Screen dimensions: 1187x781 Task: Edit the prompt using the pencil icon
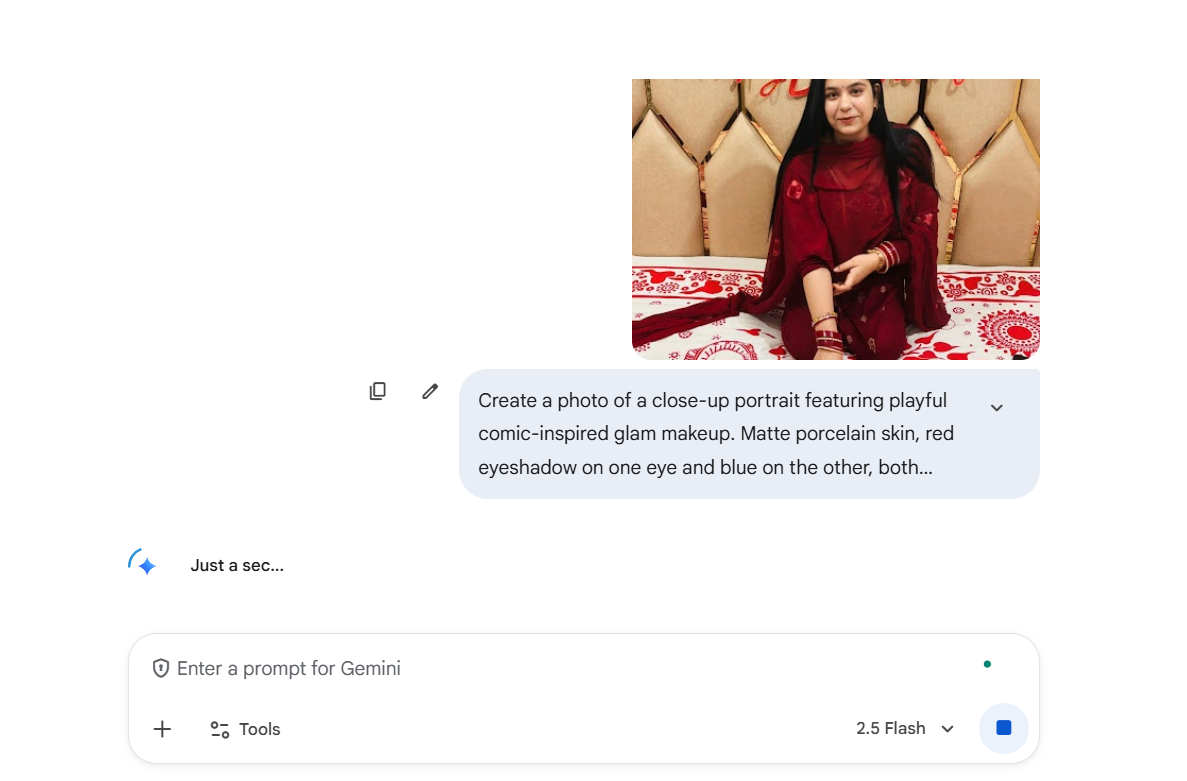pos(430,391)
